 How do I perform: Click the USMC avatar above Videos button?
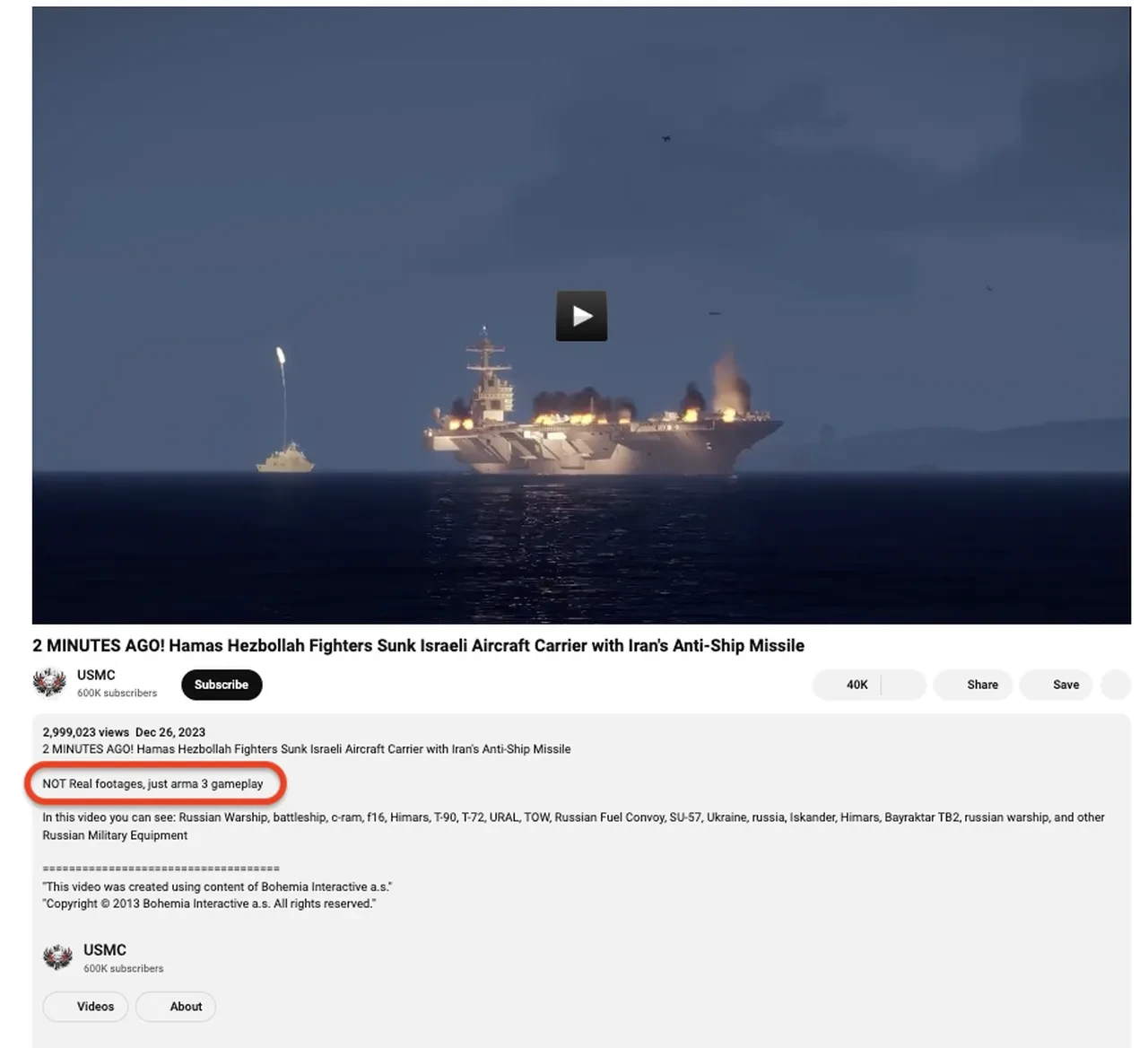[x=58, y=957]
